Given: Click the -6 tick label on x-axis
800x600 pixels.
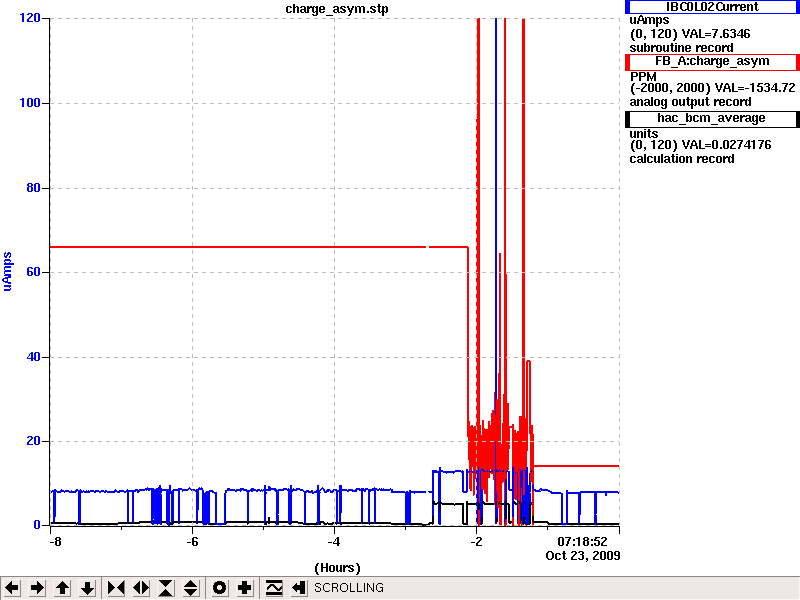Looking at the screenshot, I should pyautogui.click(x=192, y=541).
